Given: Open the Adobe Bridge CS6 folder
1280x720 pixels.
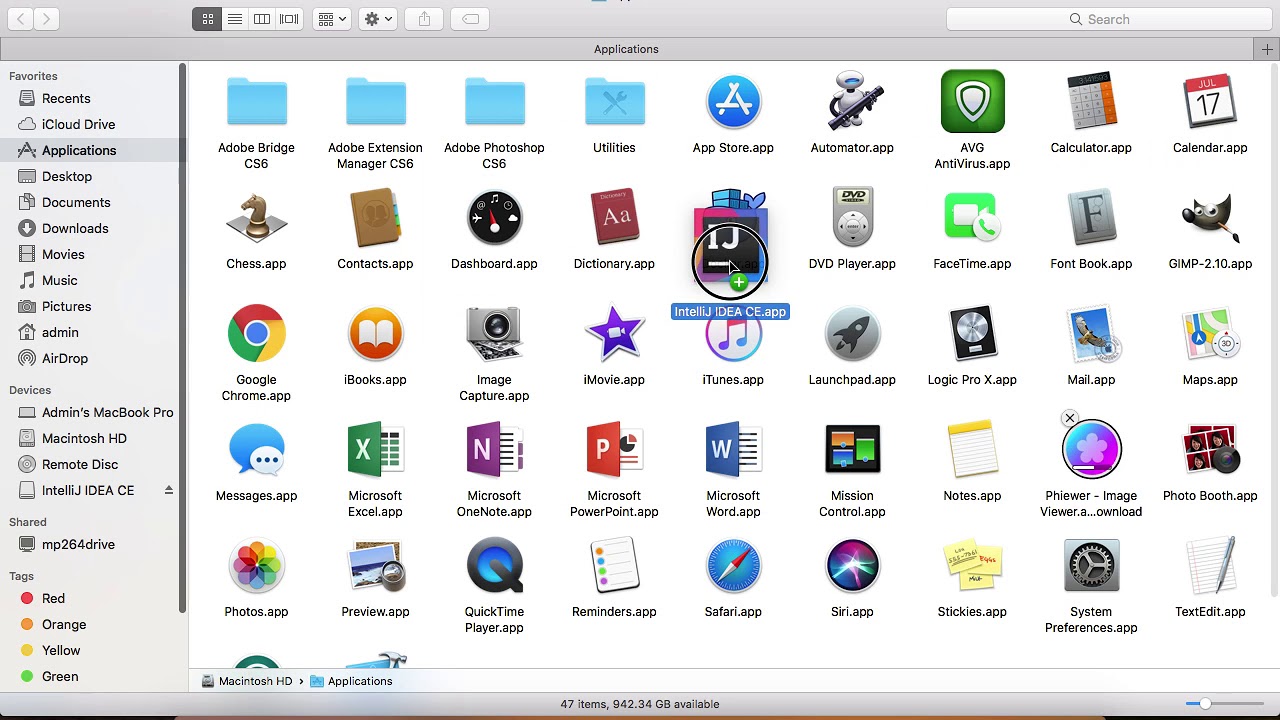Looking at the screenshot, I should click(x=256, y=103).
